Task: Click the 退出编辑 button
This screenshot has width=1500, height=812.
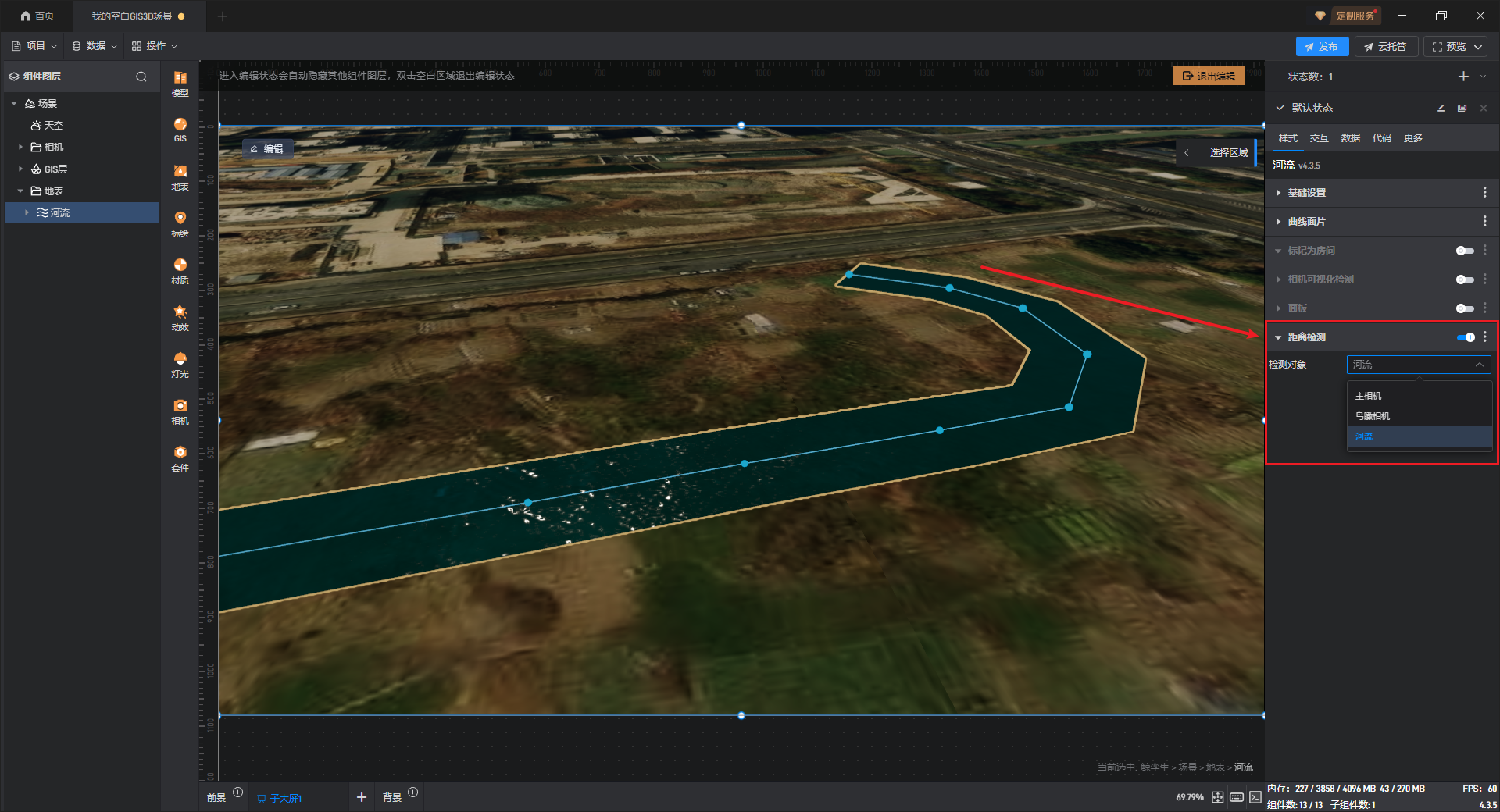Action: pos(1208,76)
